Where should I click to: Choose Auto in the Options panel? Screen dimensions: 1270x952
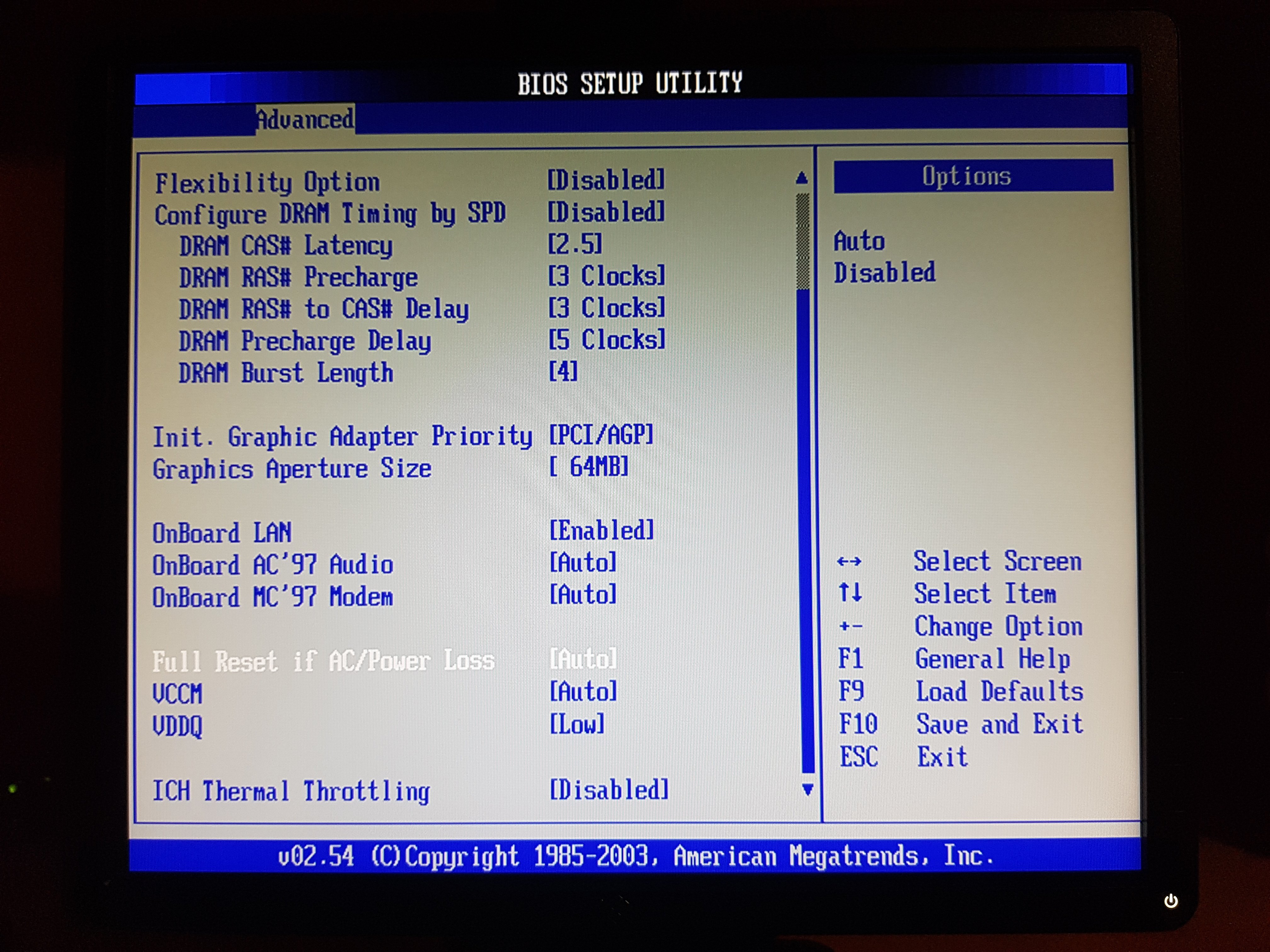[859, 241]
